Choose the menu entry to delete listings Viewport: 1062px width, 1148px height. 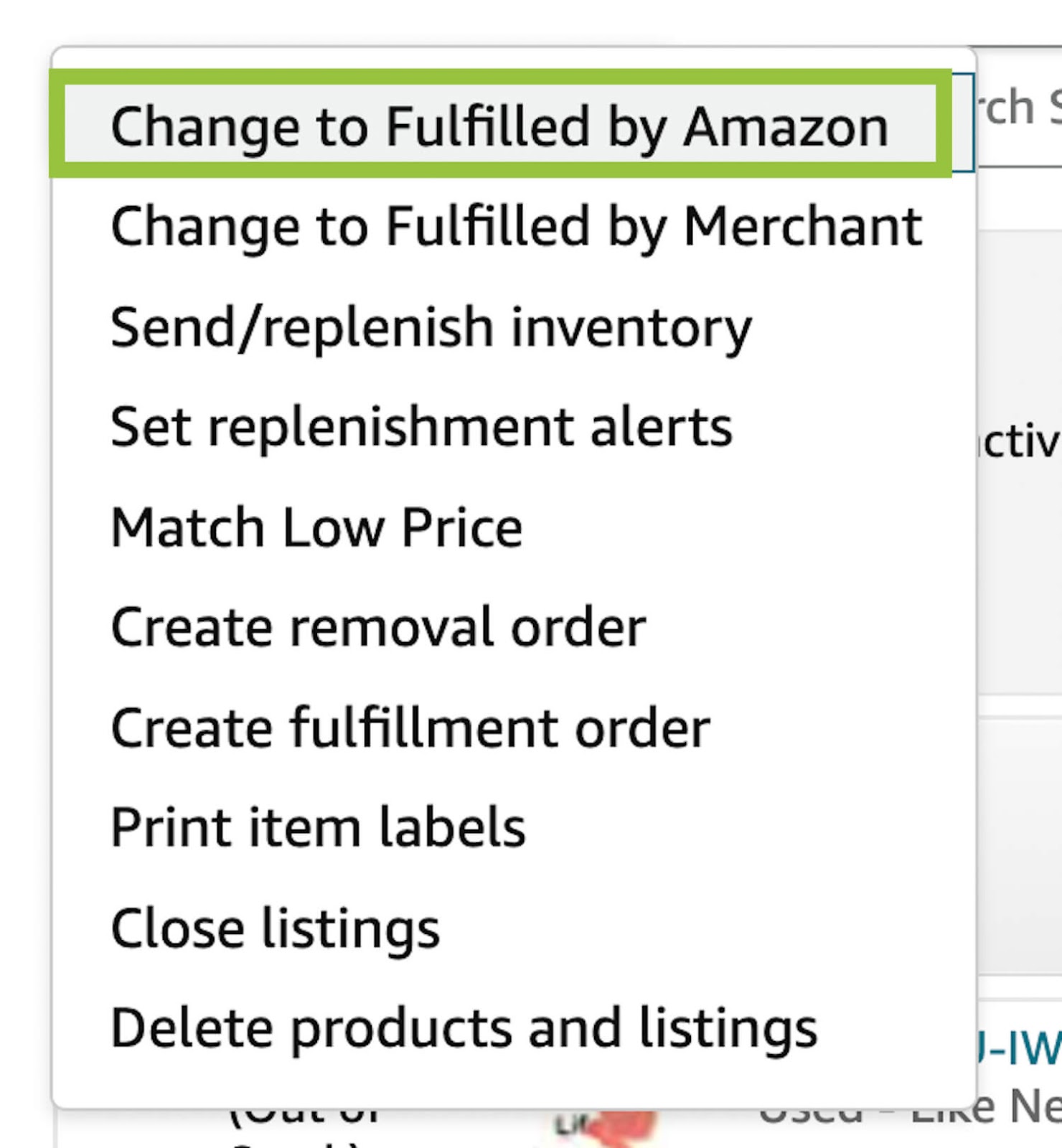point(464,1028)
